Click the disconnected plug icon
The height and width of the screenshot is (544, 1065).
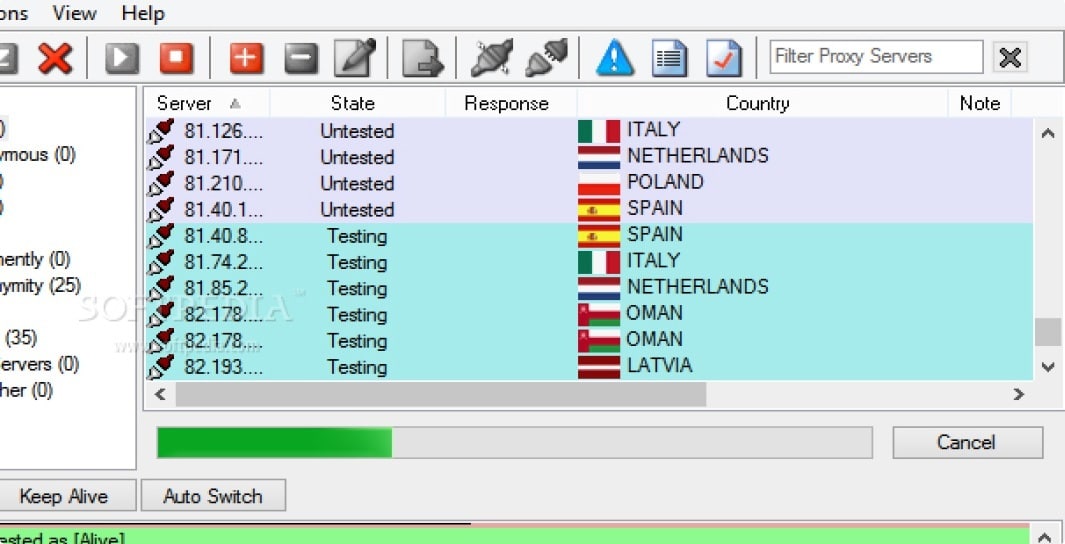(547, 58)
